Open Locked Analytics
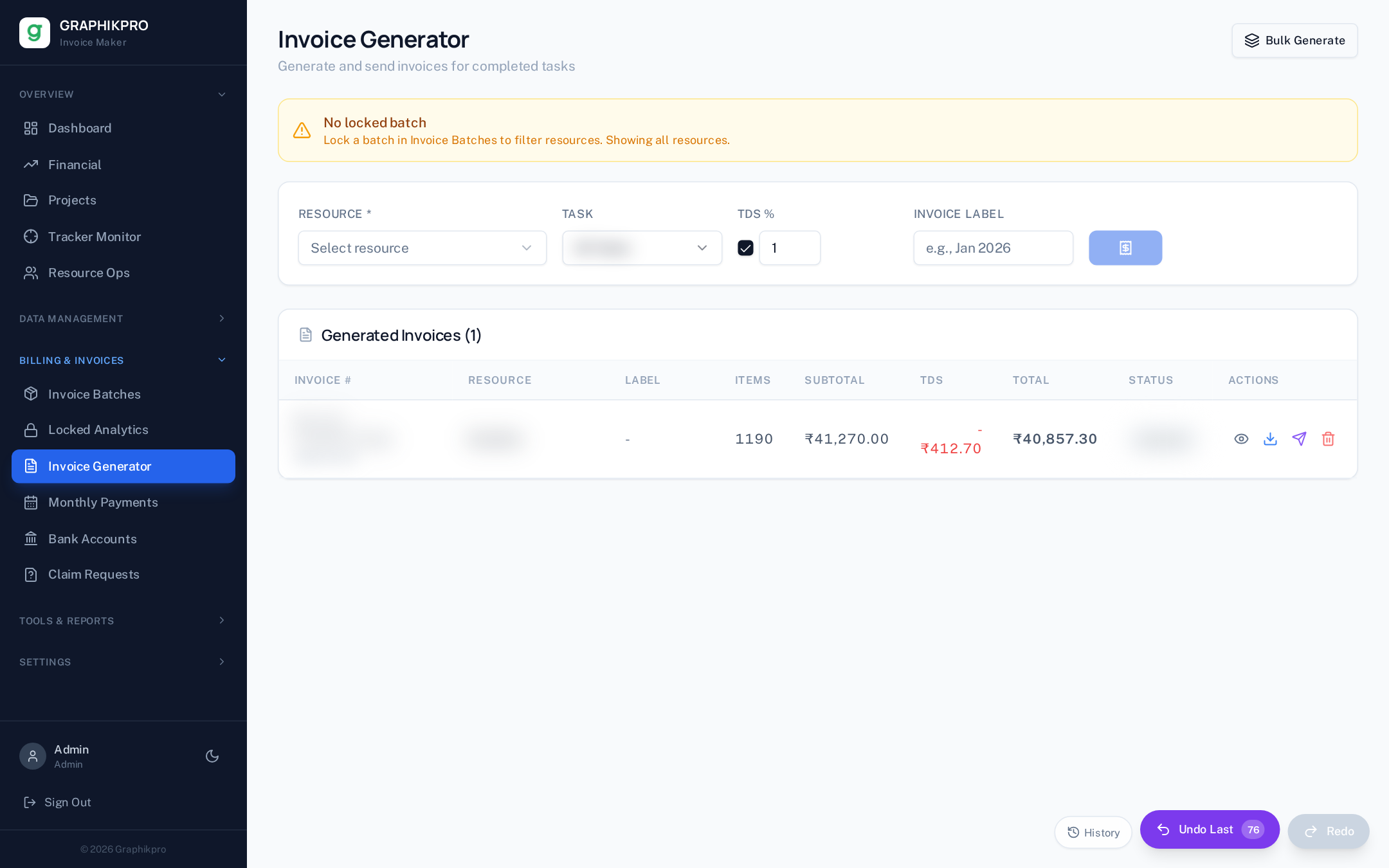Viewport: 1389px width, 868px height. pos(123,429)
